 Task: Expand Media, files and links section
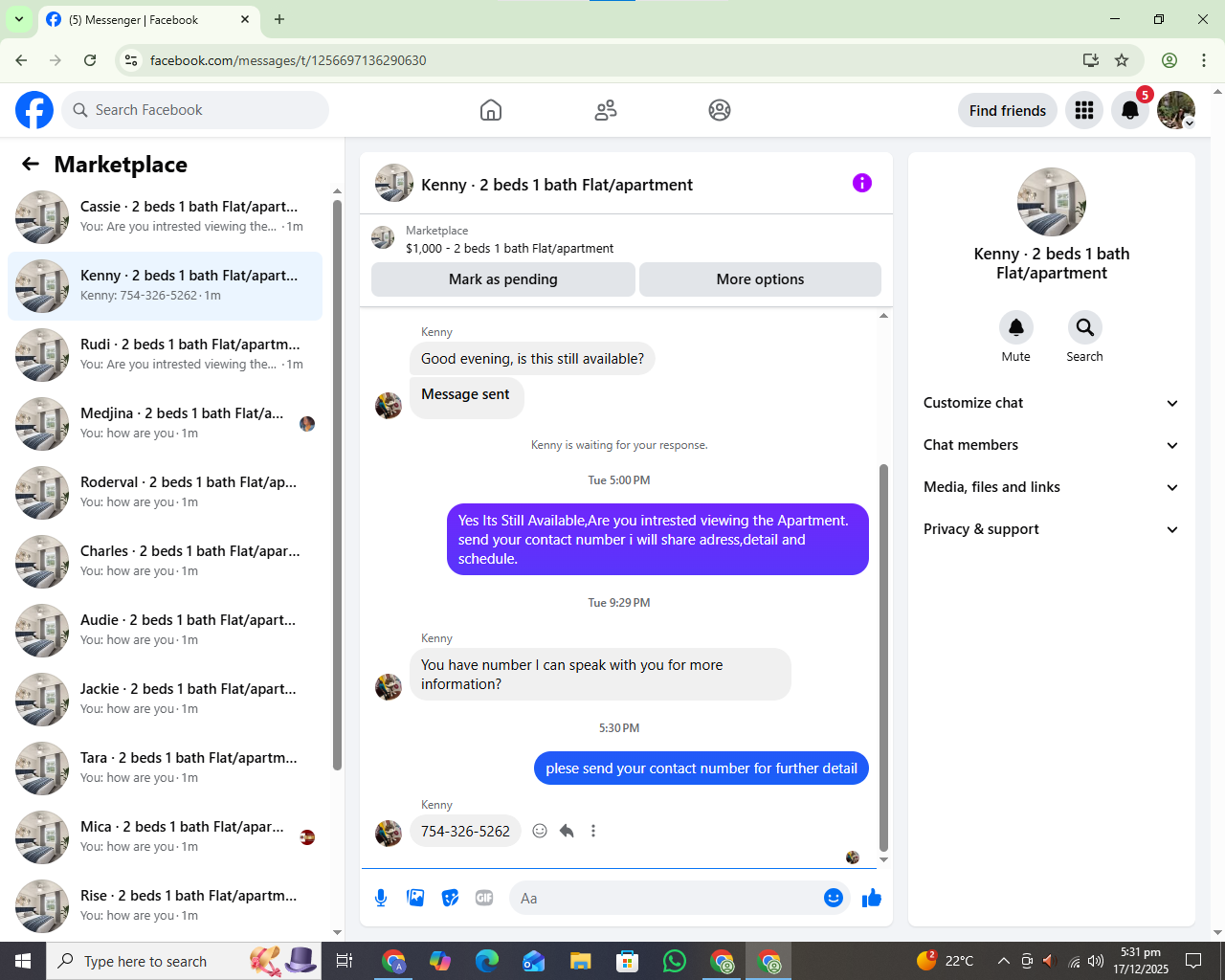tap(1052, 487)
